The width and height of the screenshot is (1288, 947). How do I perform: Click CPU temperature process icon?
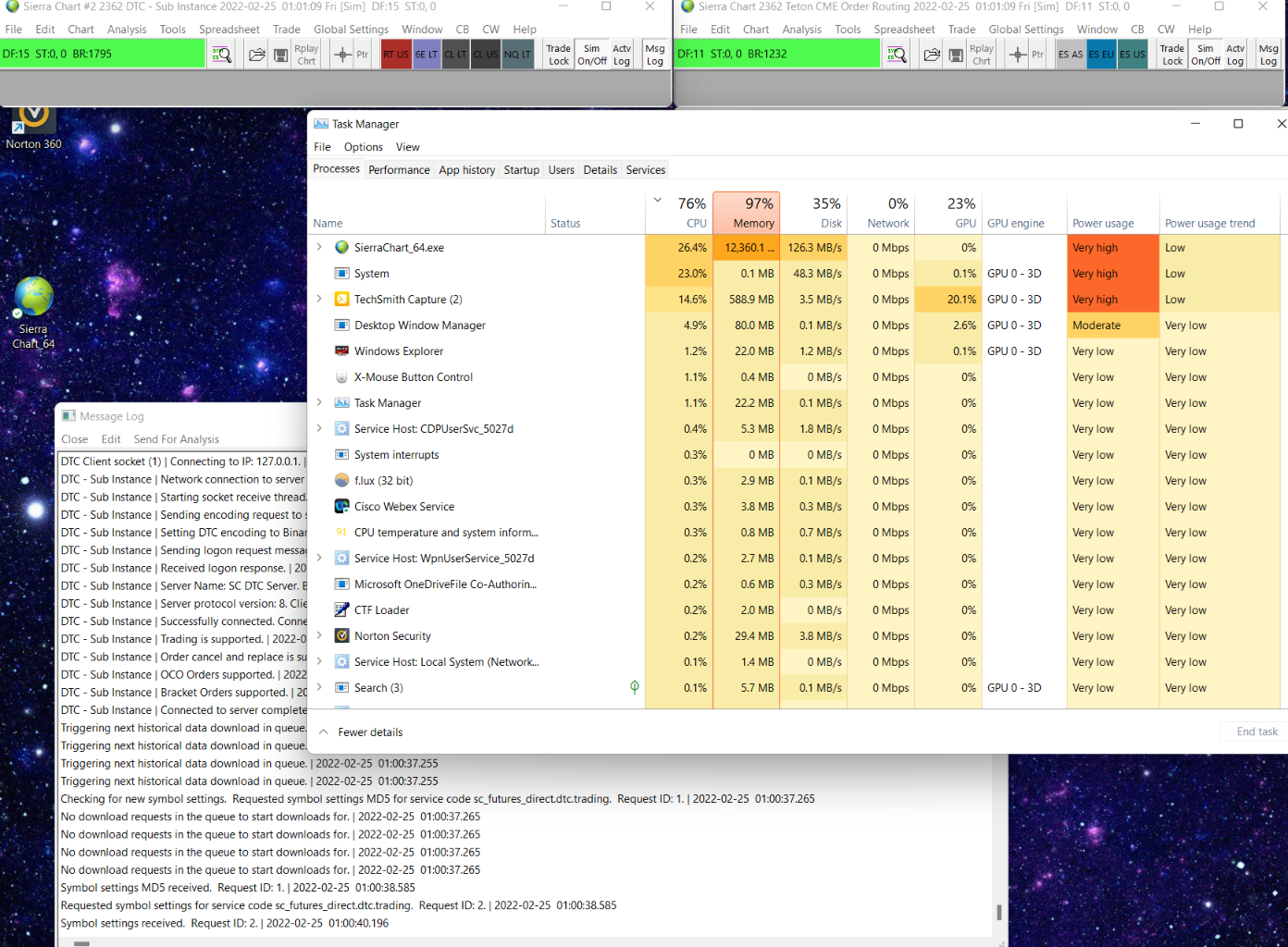click(341, 533)
